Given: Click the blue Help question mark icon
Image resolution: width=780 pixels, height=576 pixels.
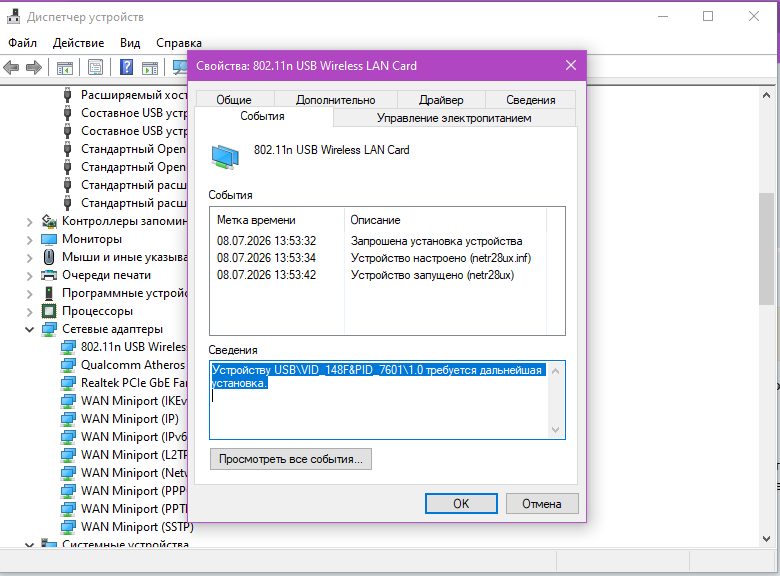Looking at the screenshot, I should pos(127,67).
